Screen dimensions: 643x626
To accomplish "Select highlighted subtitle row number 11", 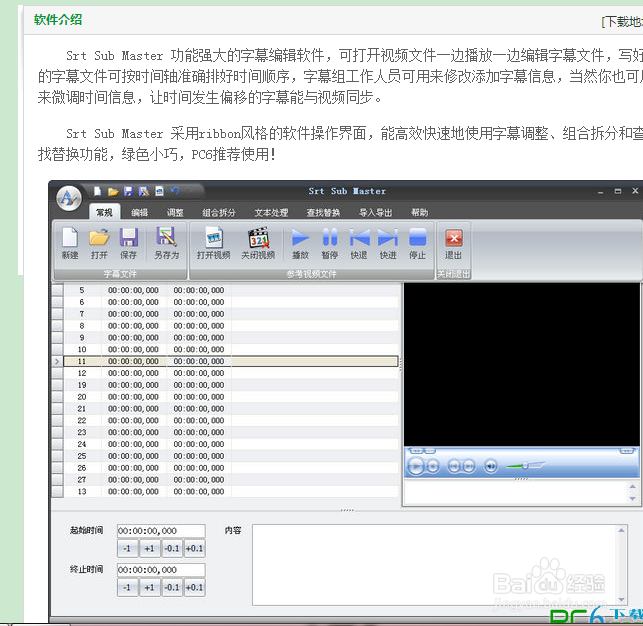I will point(231,361).
